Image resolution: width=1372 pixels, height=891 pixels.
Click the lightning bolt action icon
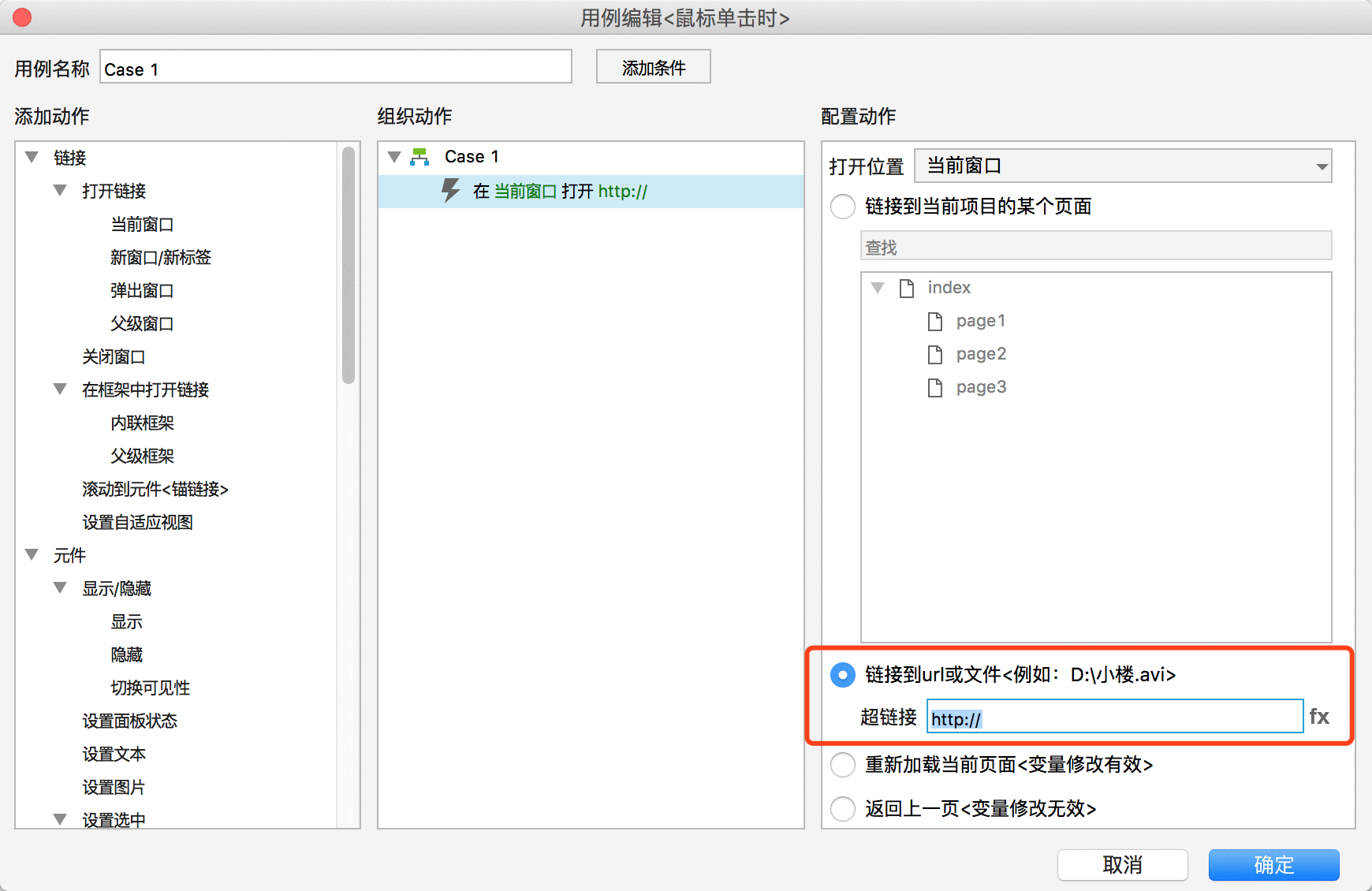tap(450, 191)
